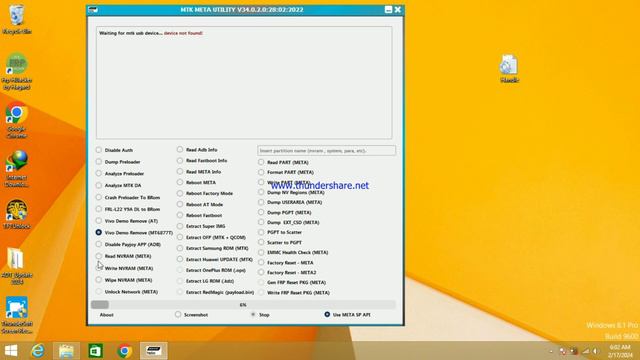Open the TFT Unlock desktop icon

[x=17, y=213]
